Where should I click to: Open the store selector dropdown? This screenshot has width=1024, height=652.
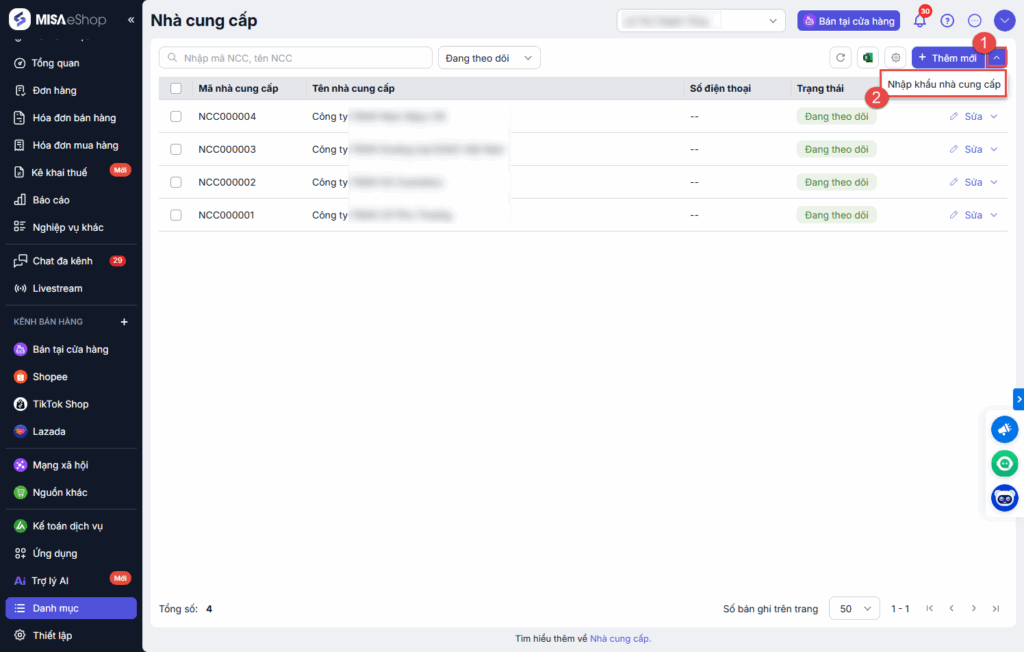701,21
